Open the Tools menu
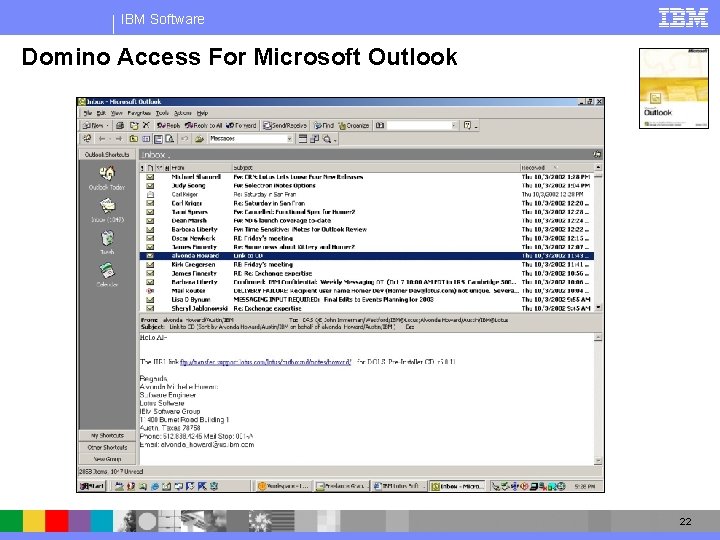720x540 pixels. pyautogui.click(x=162, y=113)
